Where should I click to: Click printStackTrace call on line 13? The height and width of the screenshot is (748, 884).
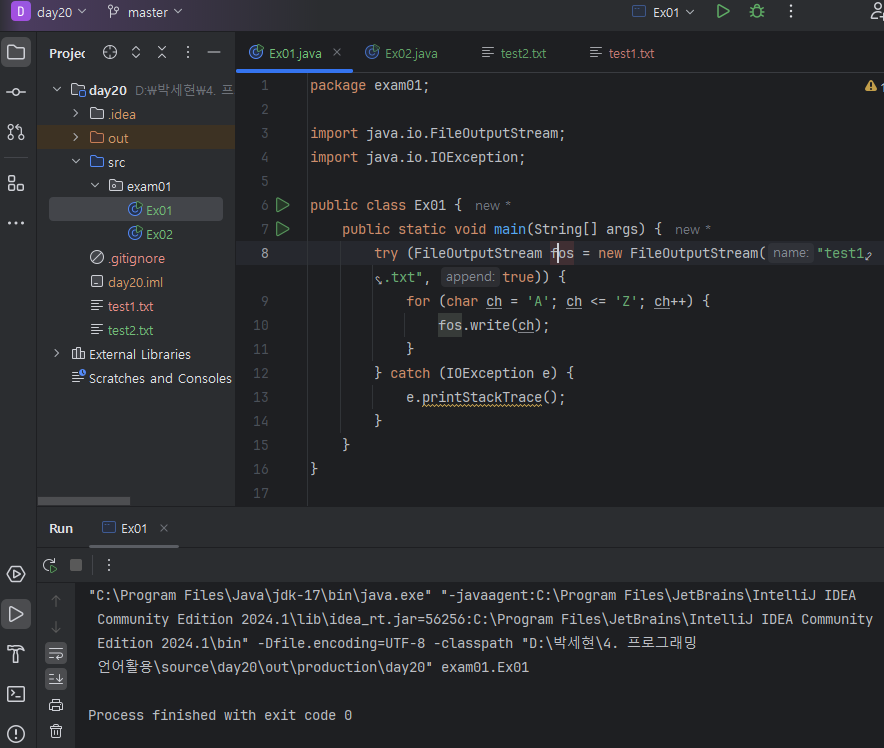point(481,397)
